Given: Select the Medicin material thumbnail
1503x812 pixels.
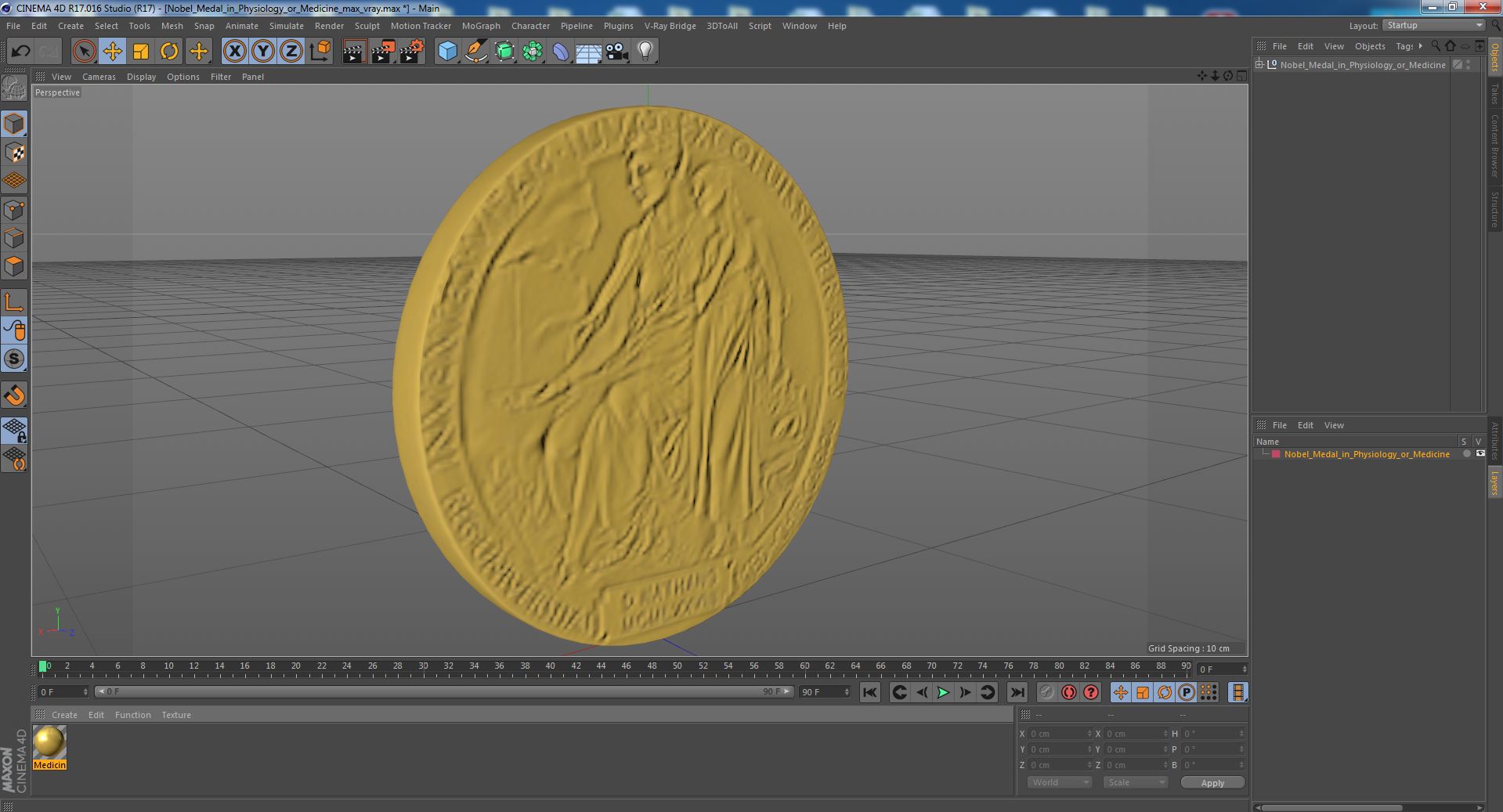Looking at the screenshot, I should click(x=49, y=742).
